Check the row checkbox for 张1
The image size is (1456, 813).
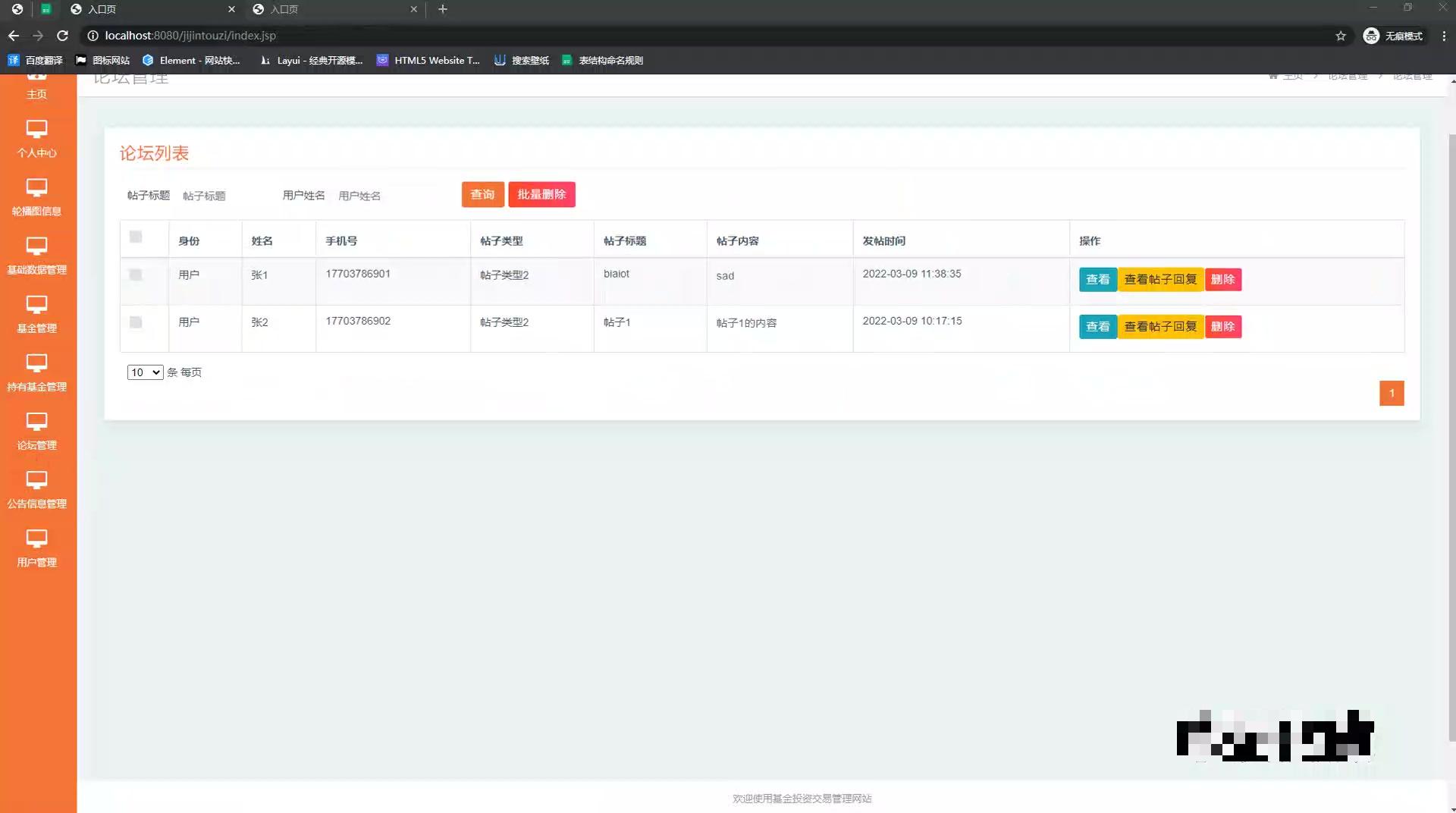(135, 275)
